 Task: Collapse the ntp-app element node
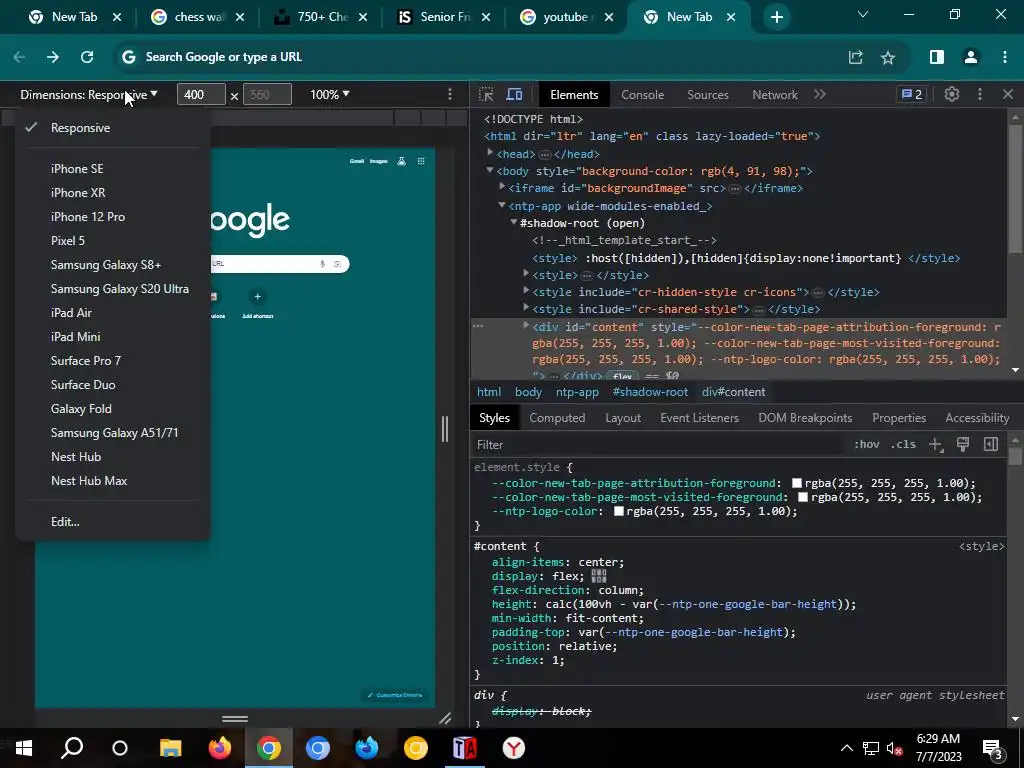(502, 205)
